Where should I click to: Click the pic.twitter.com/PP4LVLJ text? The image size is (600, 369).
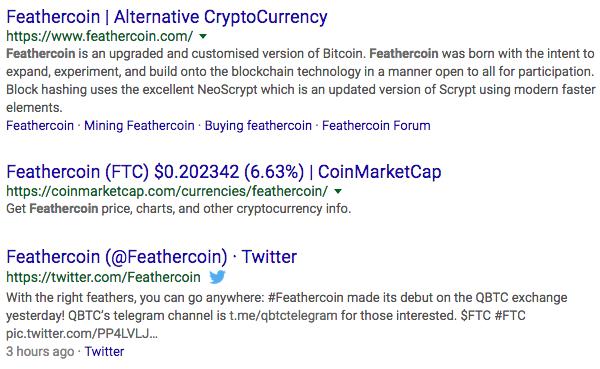click(82, 333)
